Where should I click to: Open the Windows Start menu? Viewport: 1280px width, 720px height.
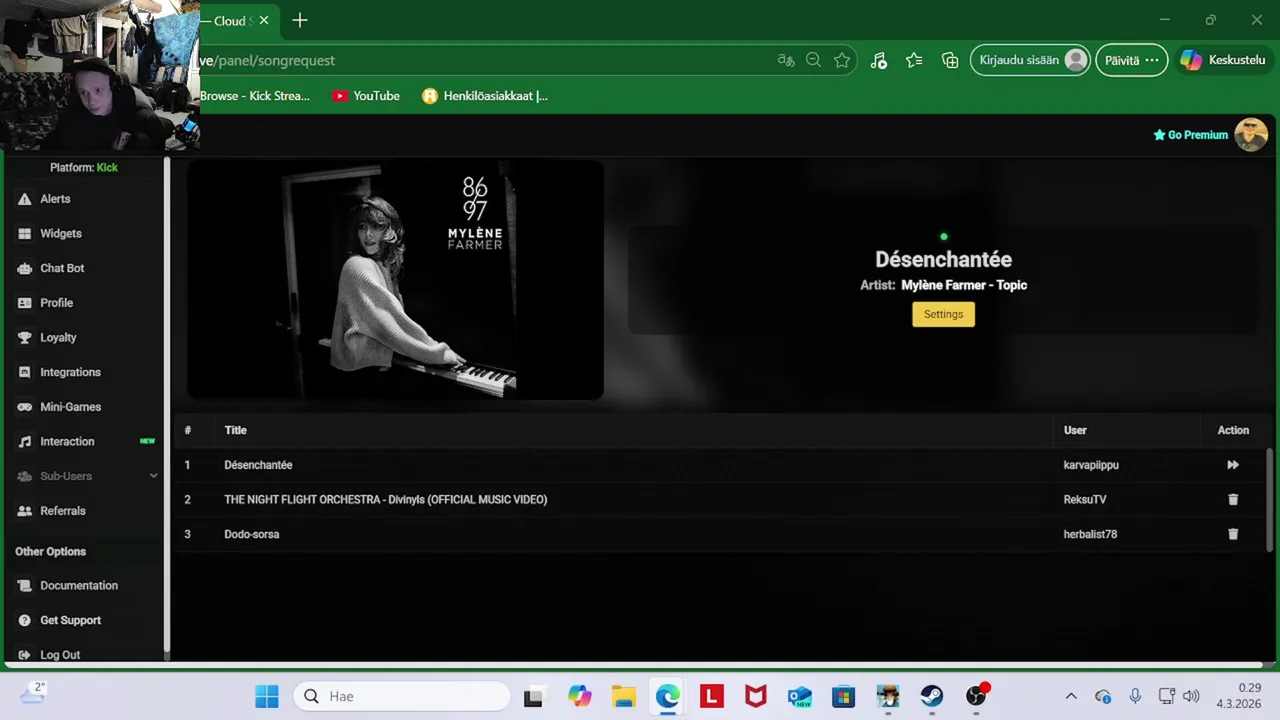(267, 696)
